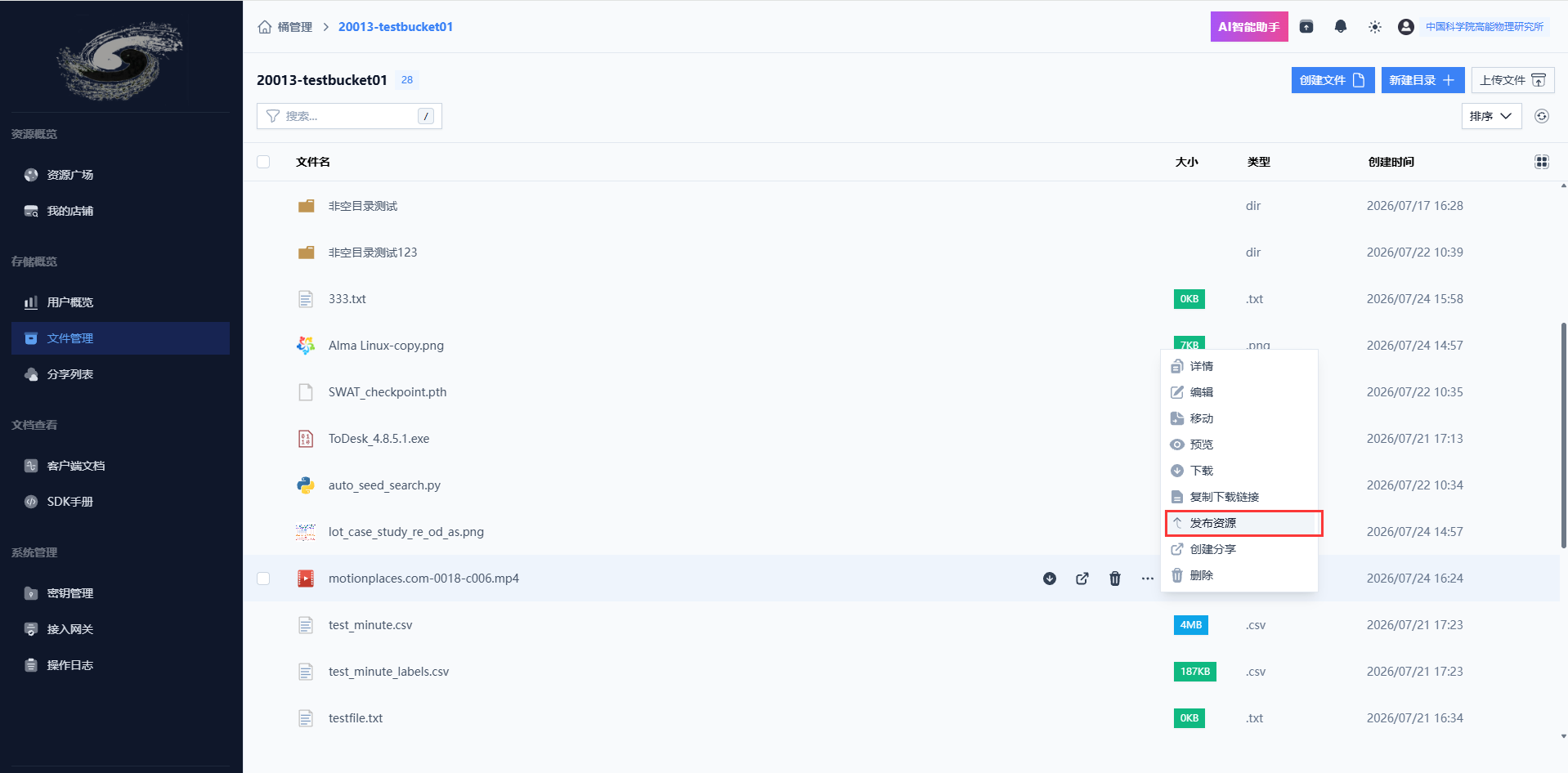Click the Alma Linux-copy.png thumbnail icon
The width and height of the screenshot is (1568, 773).
(x=306, y=346)
